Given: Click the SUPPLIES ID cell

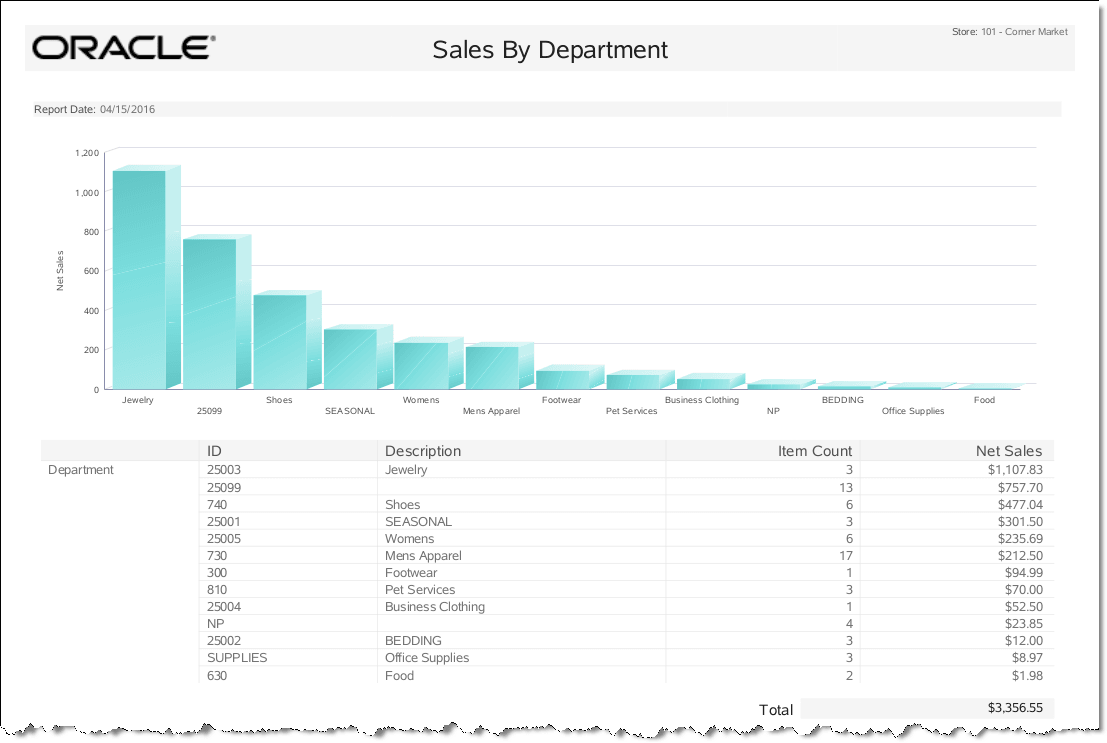Looking at the screenshot, I should click(x=237, y=658).
